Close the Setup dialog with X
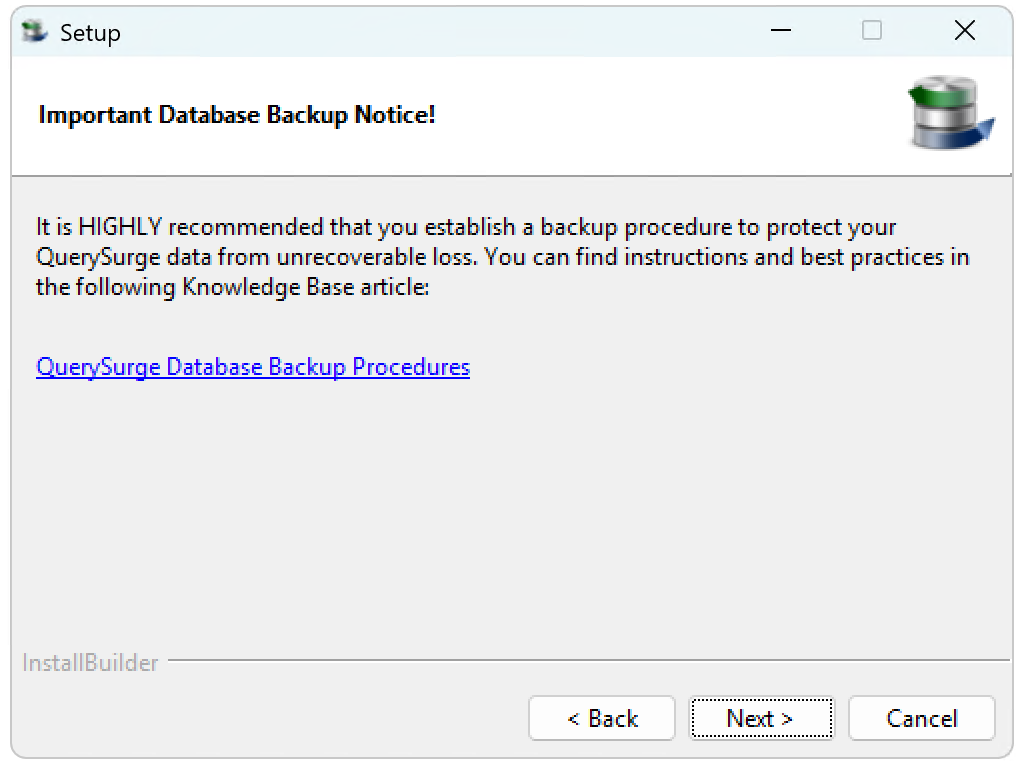The width and height of the screenshot is (1019, 767). (964, 31)
